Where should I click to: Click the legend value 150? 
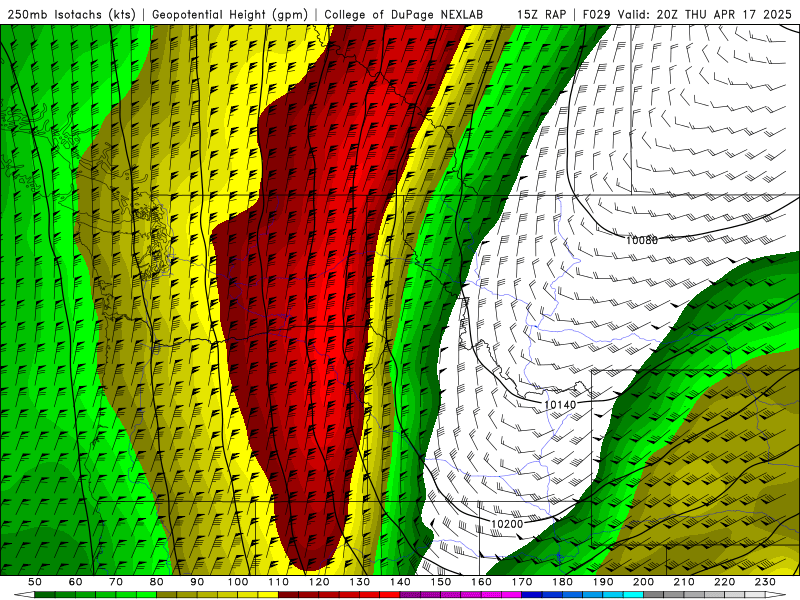click(441, 582)
